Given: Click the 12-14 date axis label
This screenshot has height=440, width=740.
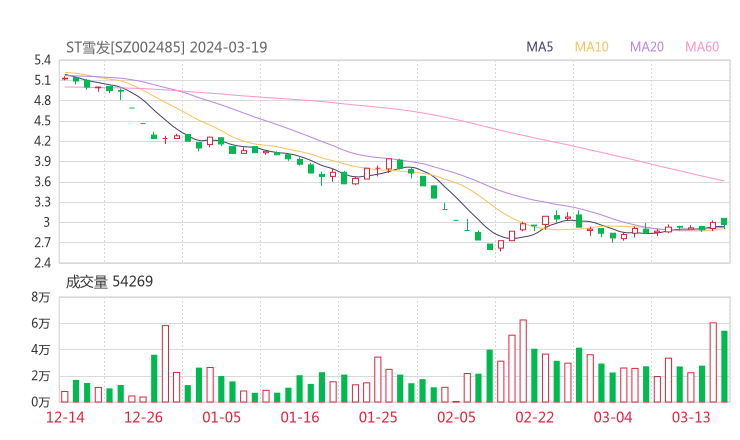Looking at the screenshot, I should [65, 417].
